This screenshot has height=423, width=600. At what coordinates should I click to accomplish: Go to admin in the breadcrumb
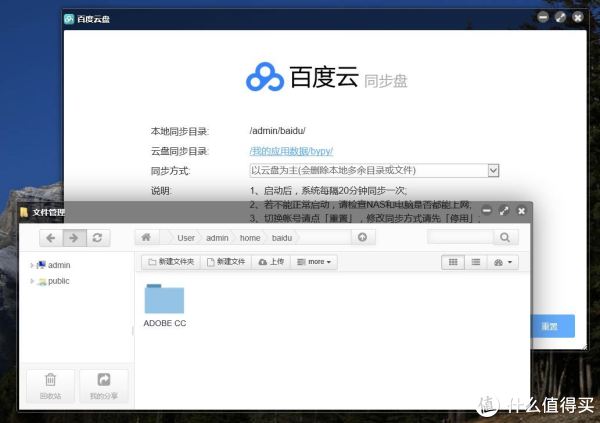(217, 238)
